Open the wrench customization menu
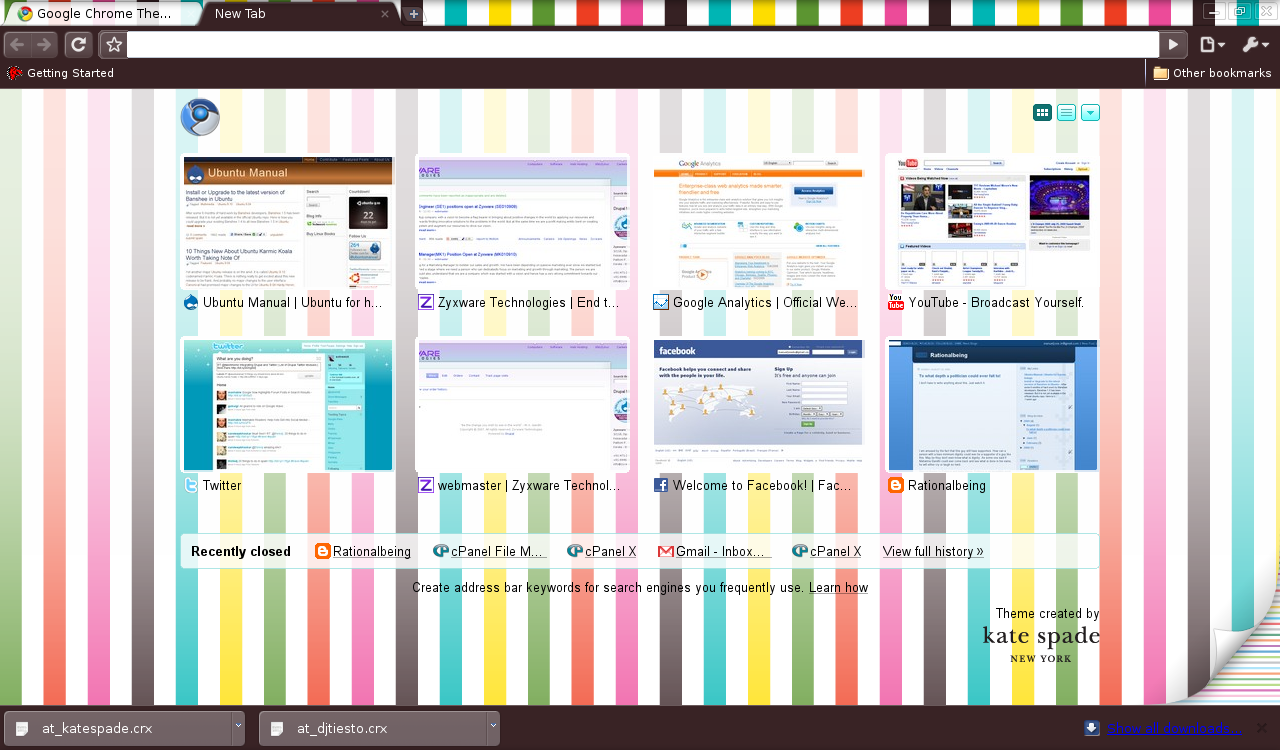Image resolution: width=1280 pixels, height=750 pixels. (1254, 44)
